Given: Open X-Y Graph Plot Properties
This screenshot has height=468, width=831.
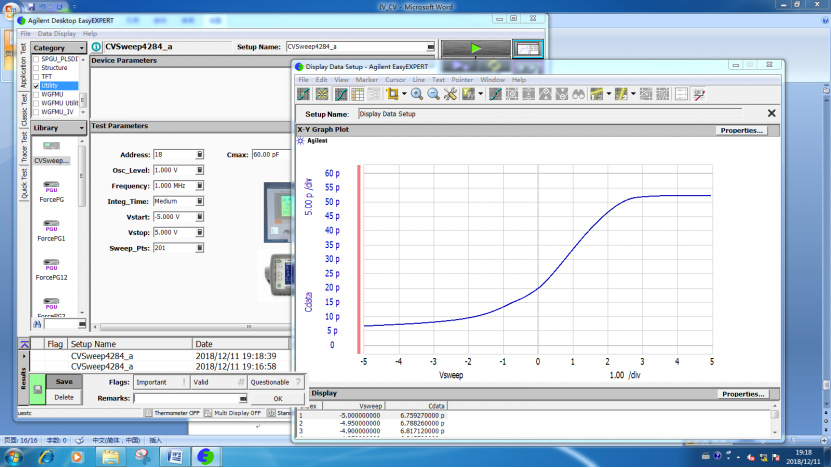Looking at the screenshot, I should (741, 130).
